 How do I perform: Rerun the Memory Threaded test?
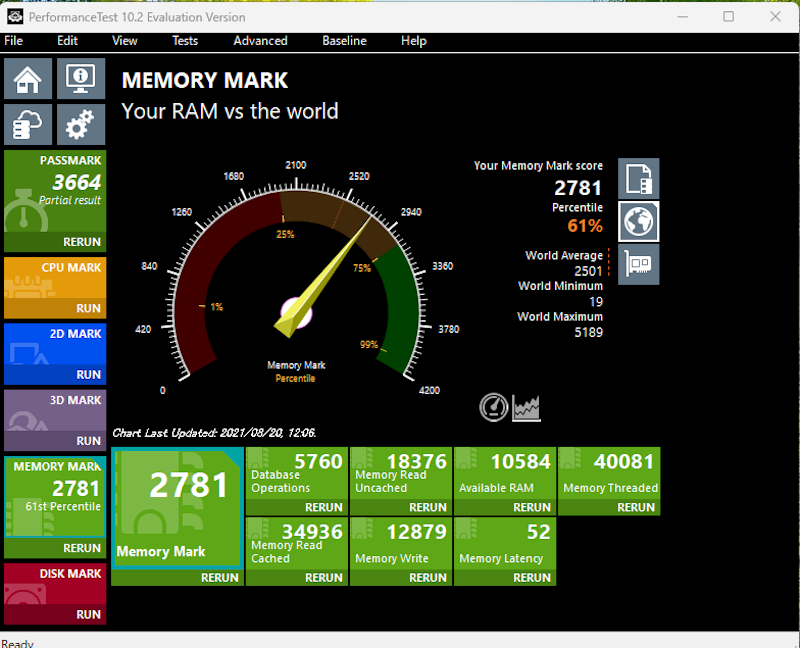pyautogui.click(x=609, y=507)
